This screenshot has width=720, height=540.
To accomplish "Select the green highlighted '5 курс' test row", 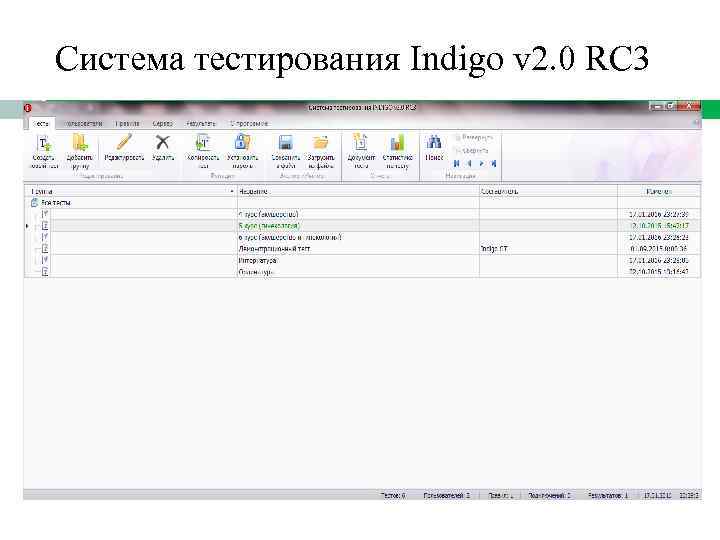I will click(x=362, y=225).
